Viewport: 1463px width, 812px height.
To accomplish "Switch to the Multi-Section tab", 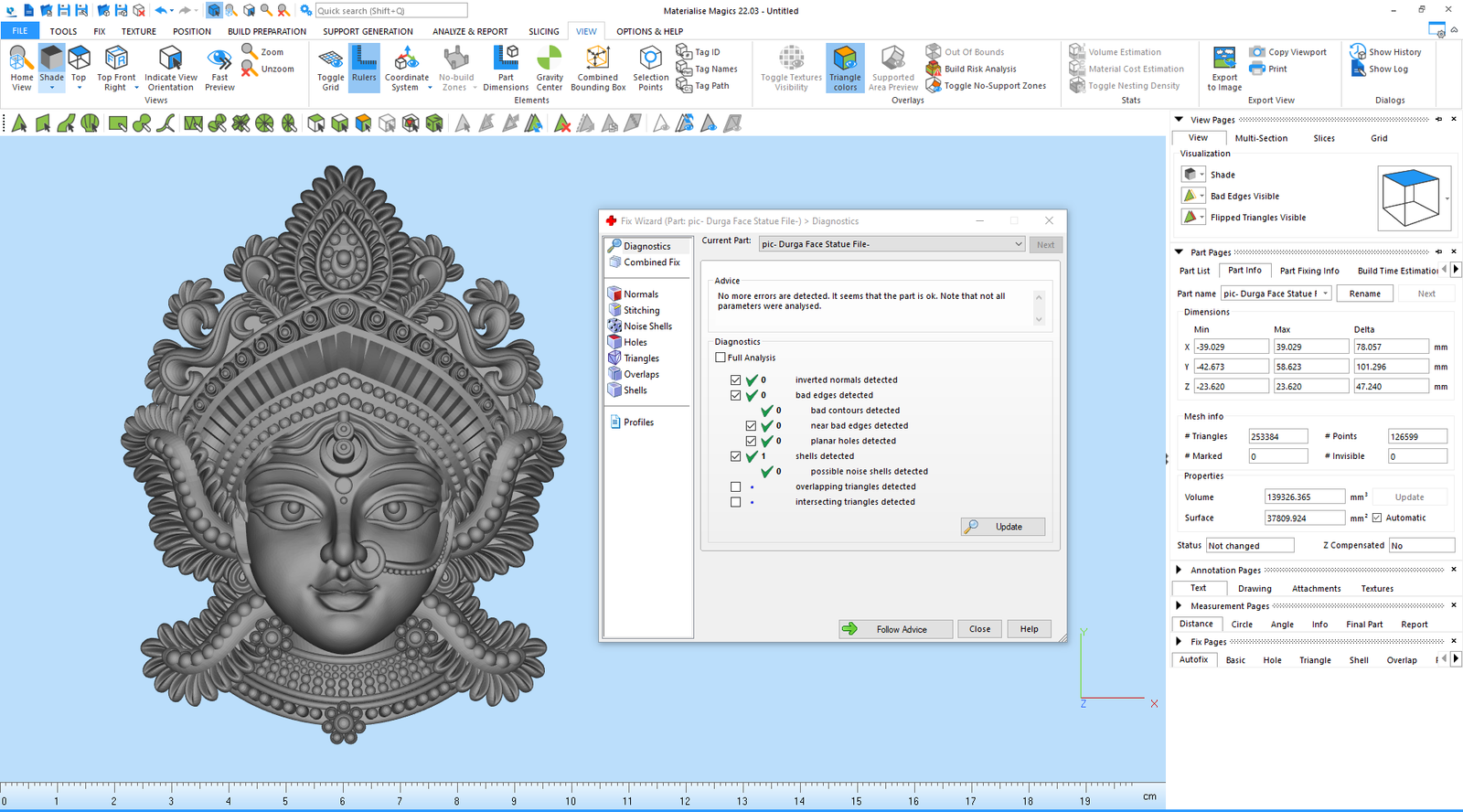I will [1261, 138].
